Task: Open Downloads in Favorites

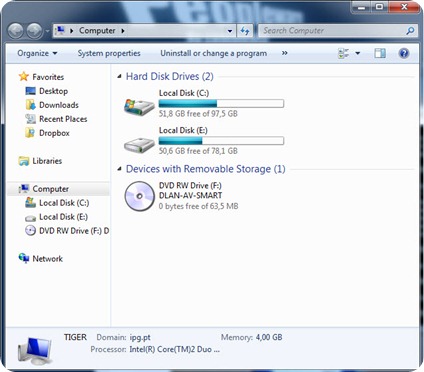Action: pyautogui.click(x=59, y=105)
